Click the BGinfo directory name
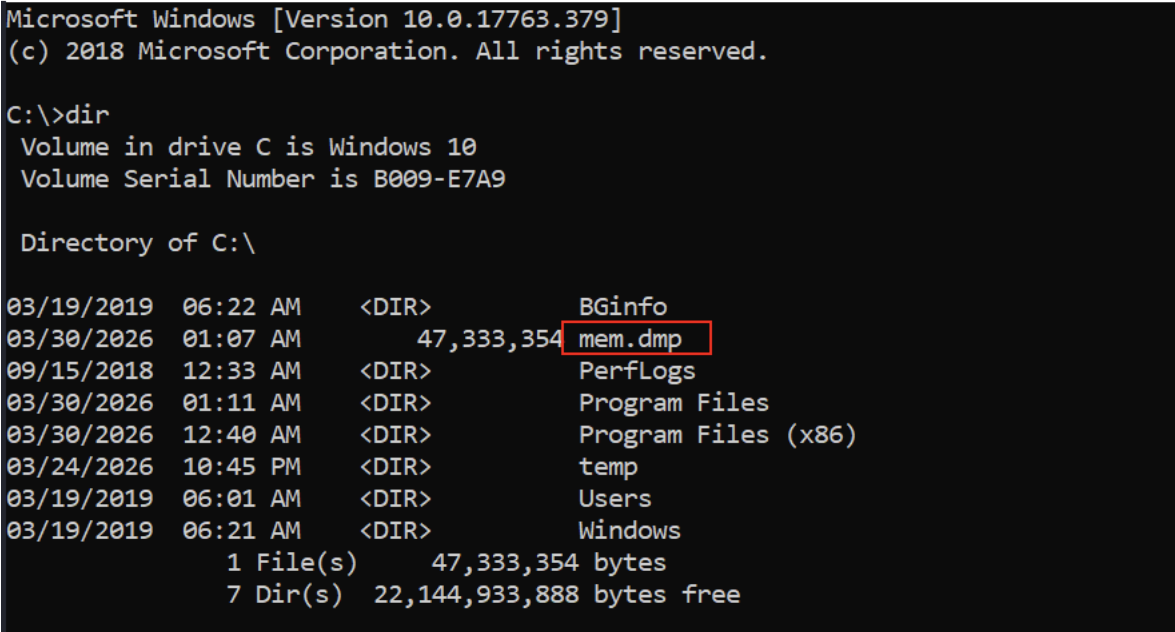This screenshot has height=632, width=1175. click(x=622, y=307)
